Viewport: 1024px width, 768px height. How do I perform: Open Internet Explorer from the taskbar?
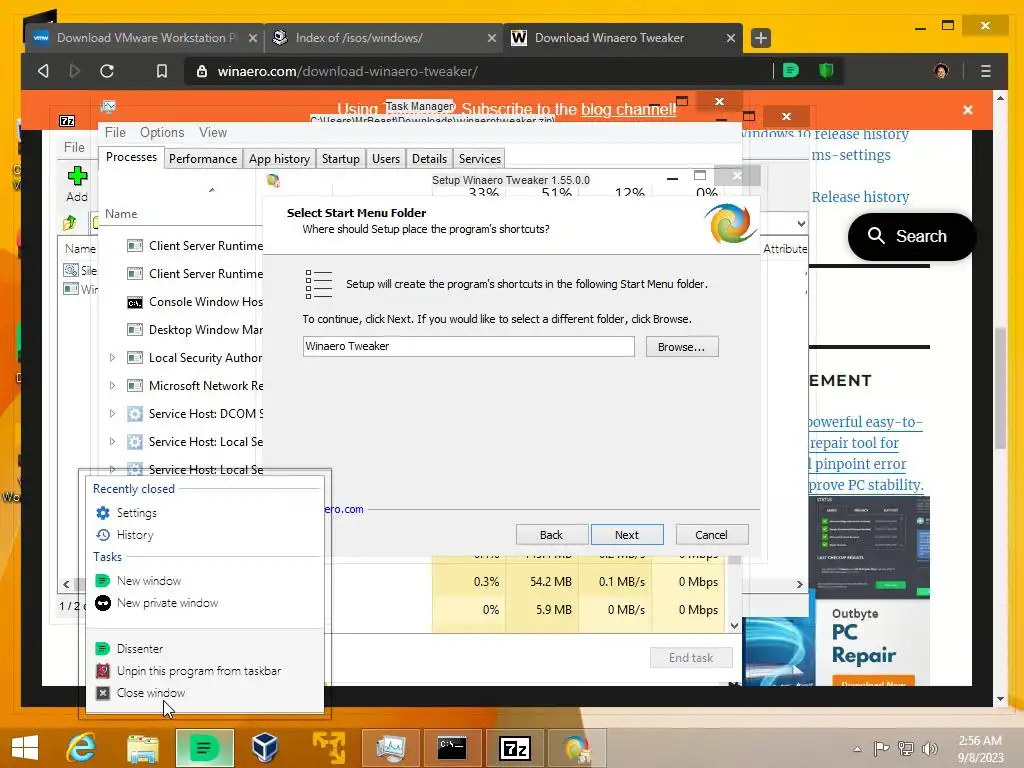(x=82, y=748)
